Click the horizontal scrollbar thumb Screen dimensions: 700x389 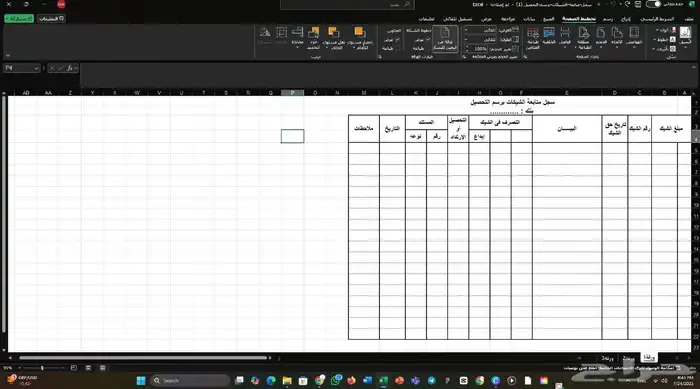tap(143, 358)
